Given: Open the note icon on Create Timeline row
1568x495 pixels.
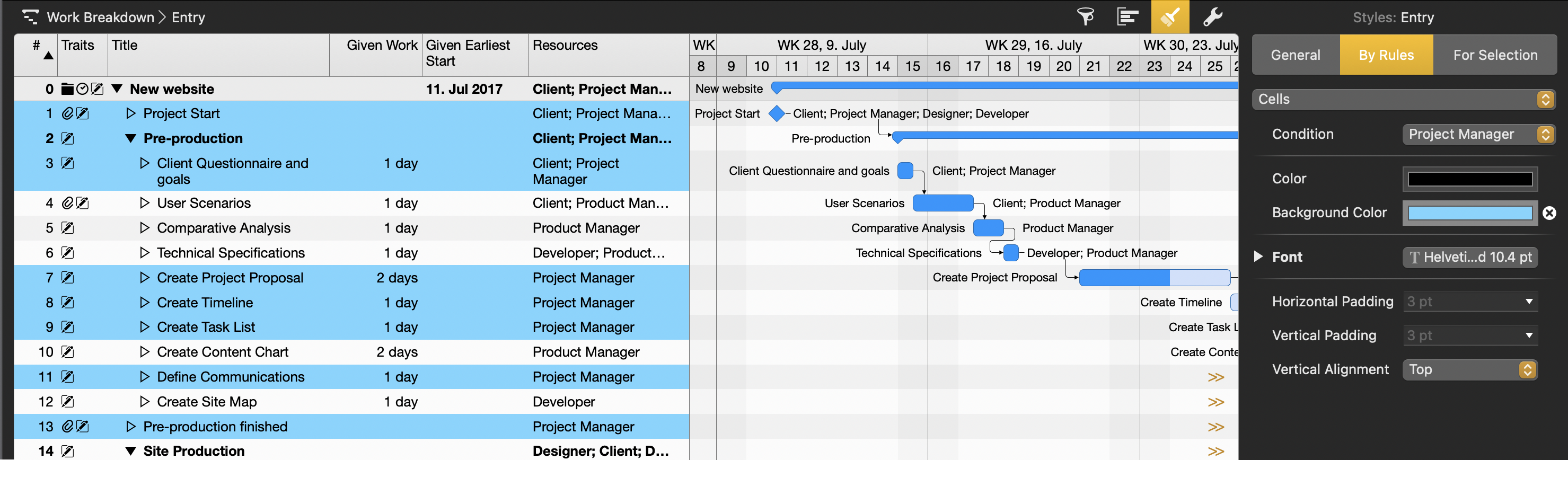Looking at the screenshot, I should (67, 303).
